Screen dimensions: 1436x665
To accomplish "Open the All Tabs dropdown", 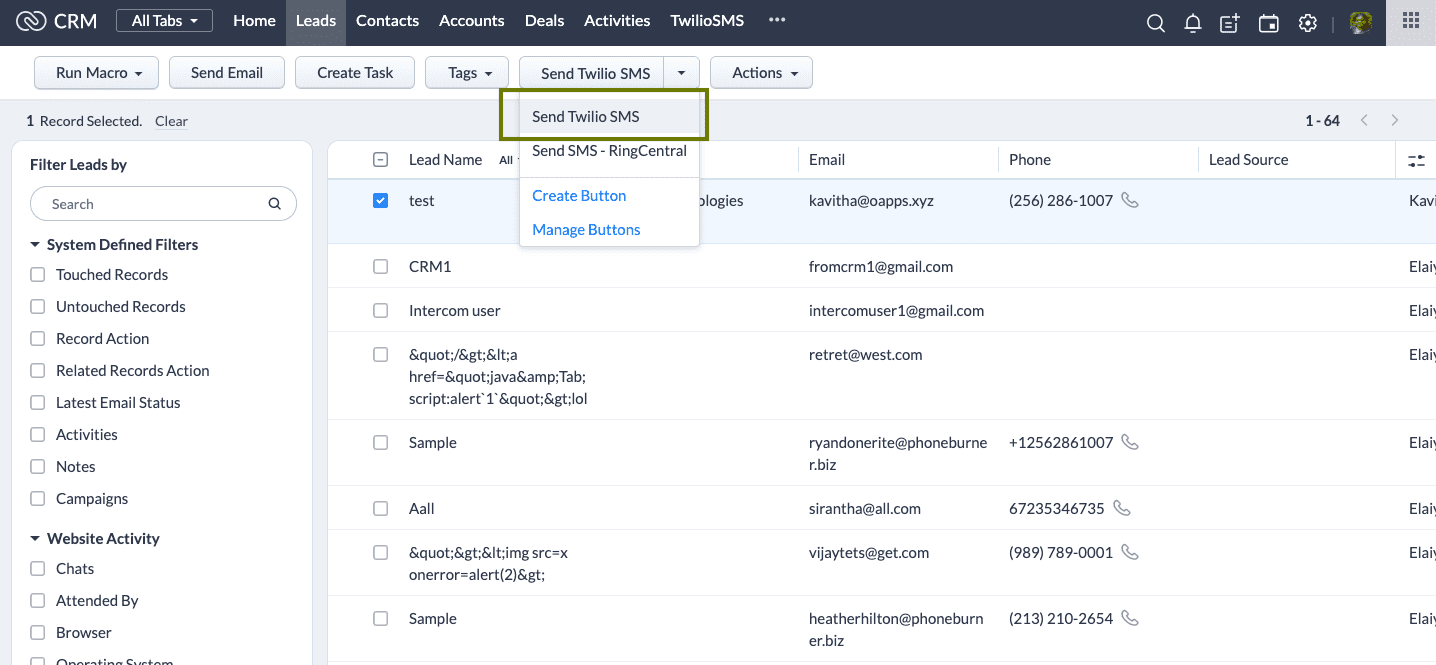I will (164, 21).
